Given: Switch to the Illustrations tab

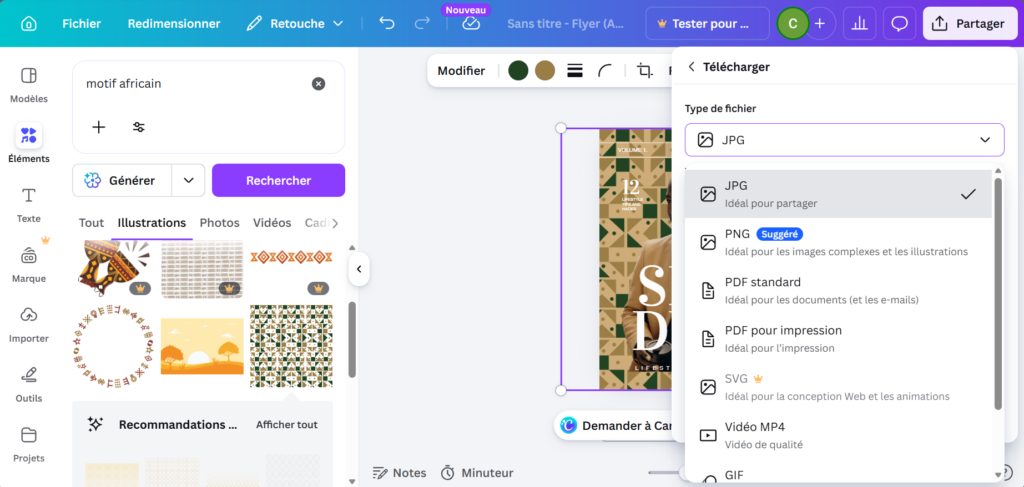Looking at the screenshot, I should click(x=152, y=223).
